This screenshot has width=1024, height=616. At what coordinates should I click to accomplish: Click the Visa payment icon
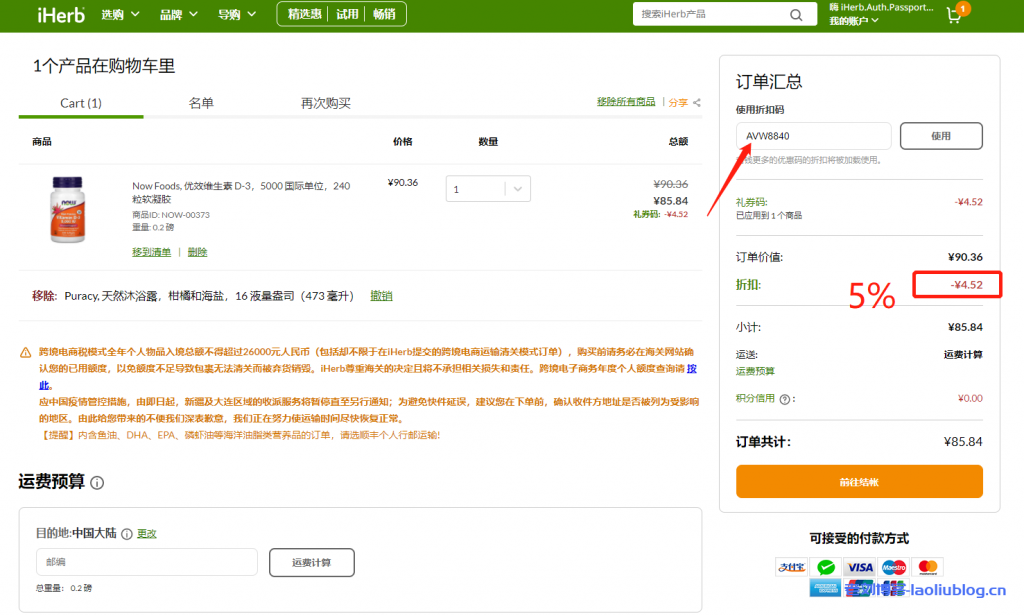click(x=859, y=567)
